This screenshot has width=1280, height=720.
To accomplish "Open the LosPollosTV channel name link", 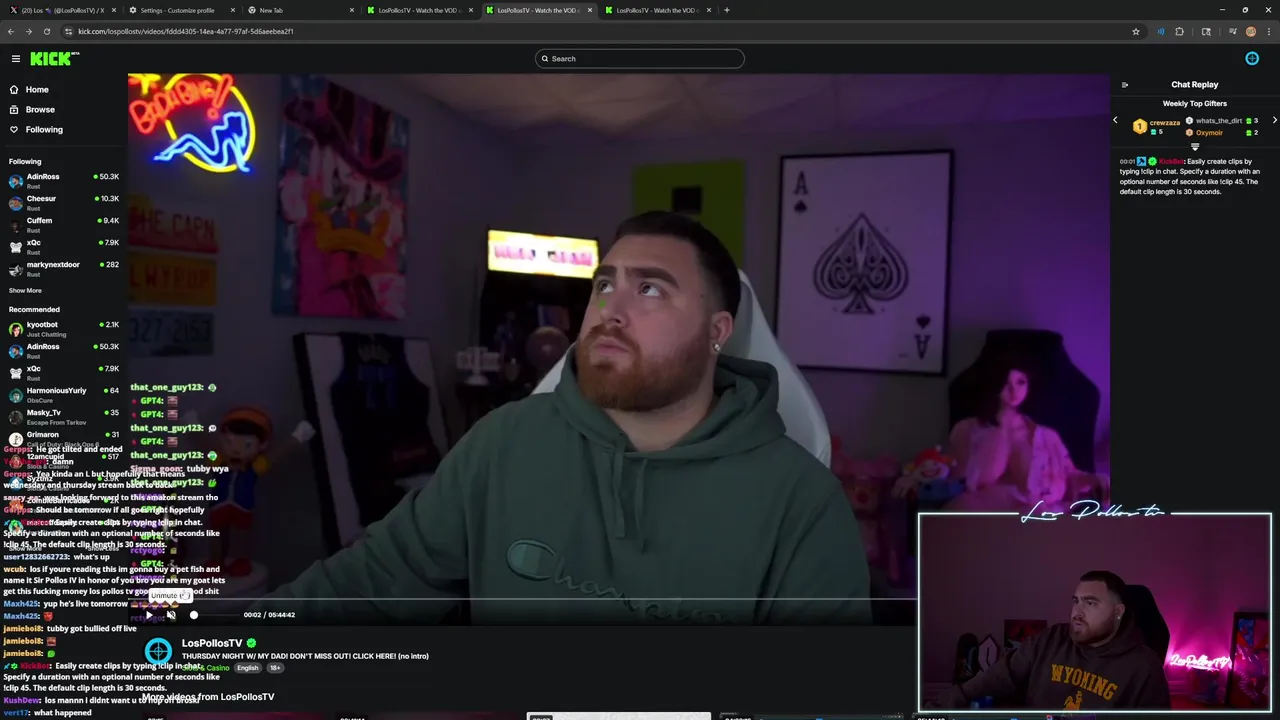I will point(212,643).
